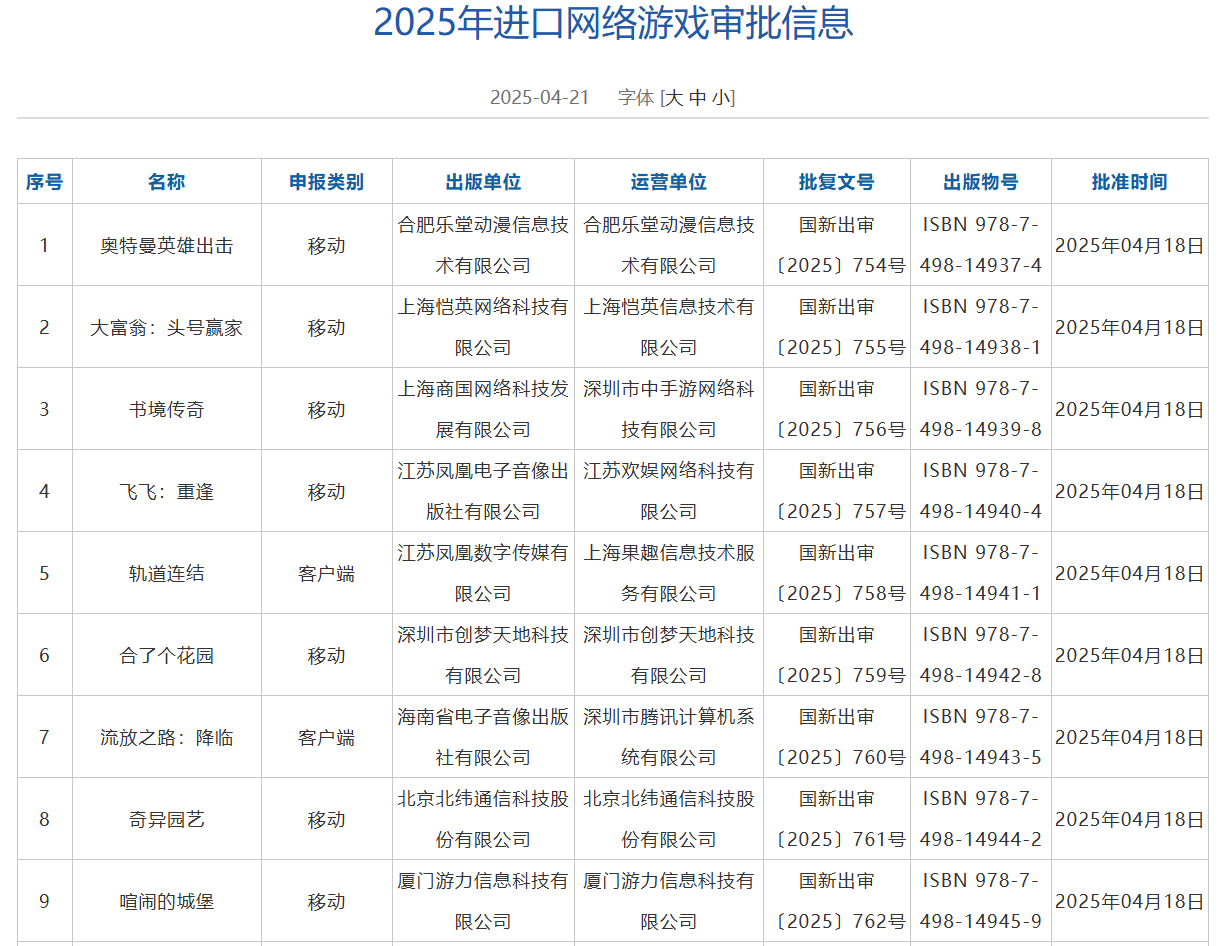Click the 出版单位 column header
1219x946 pixels.
(x=484, y=182)
